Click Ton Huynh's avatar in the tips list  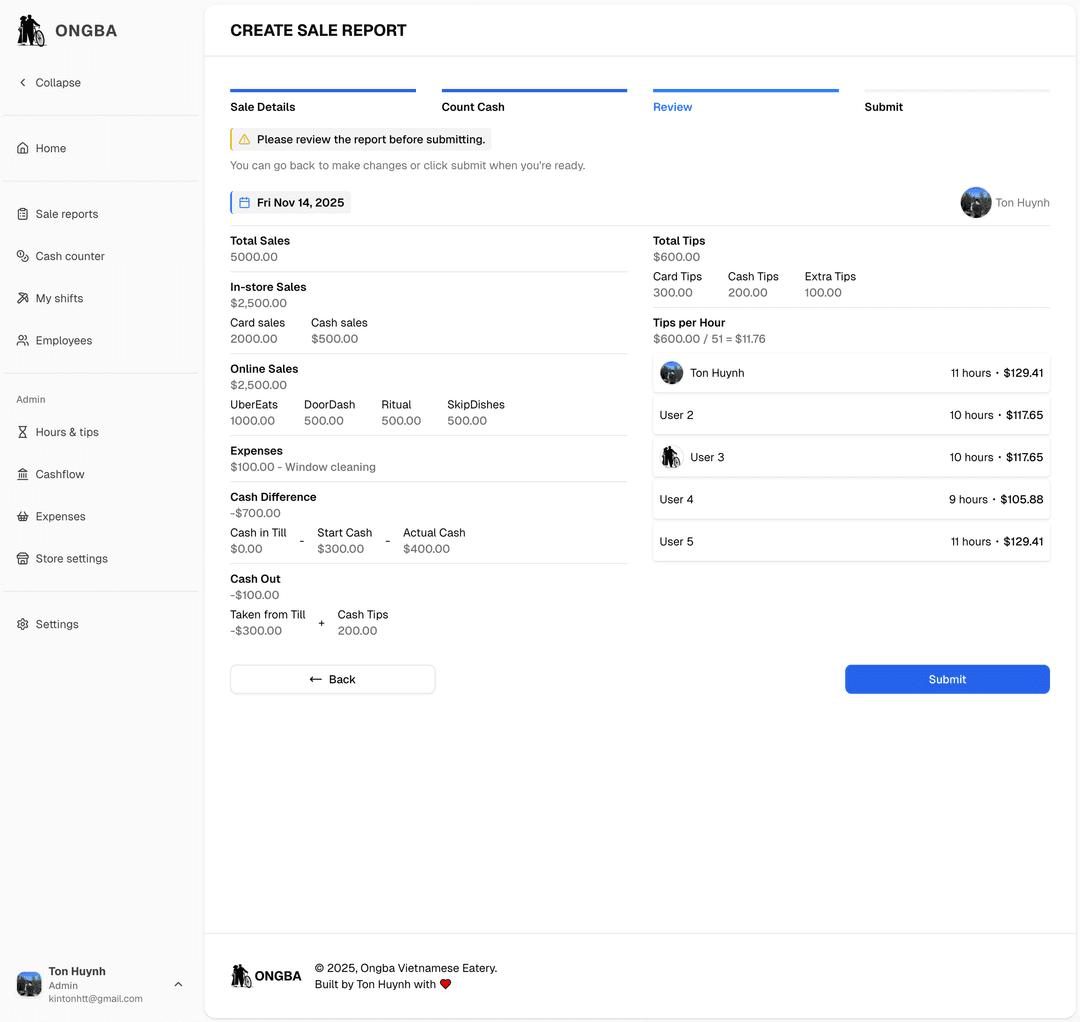(x=671, y=372)
